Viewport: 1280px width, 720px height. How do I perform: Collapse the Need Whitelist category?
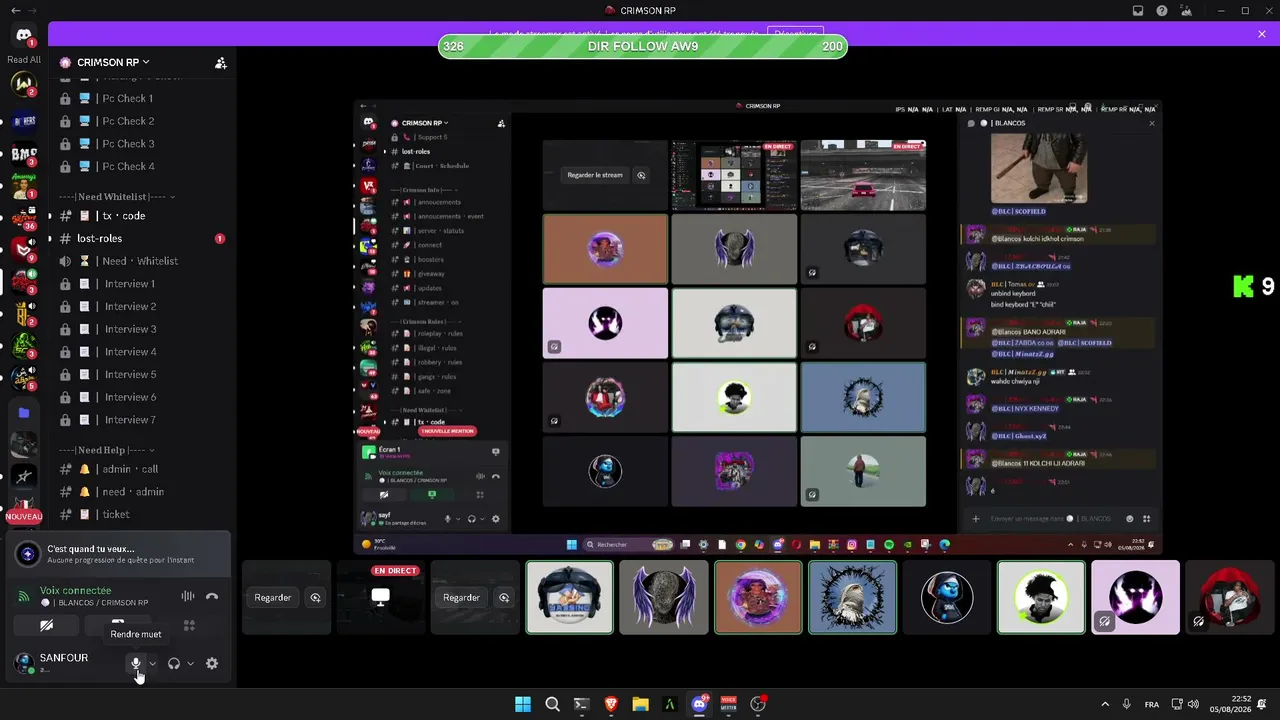click(x=117, y=197)
